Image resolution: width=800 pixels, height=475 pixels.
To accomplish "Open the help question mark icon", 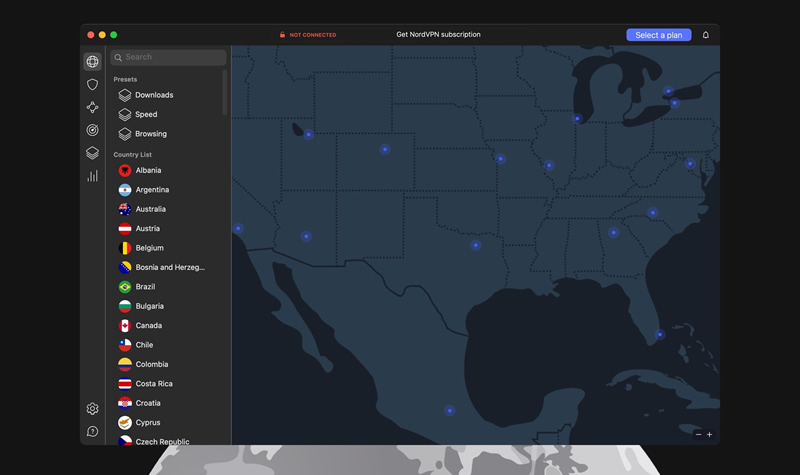I will 92,432.
